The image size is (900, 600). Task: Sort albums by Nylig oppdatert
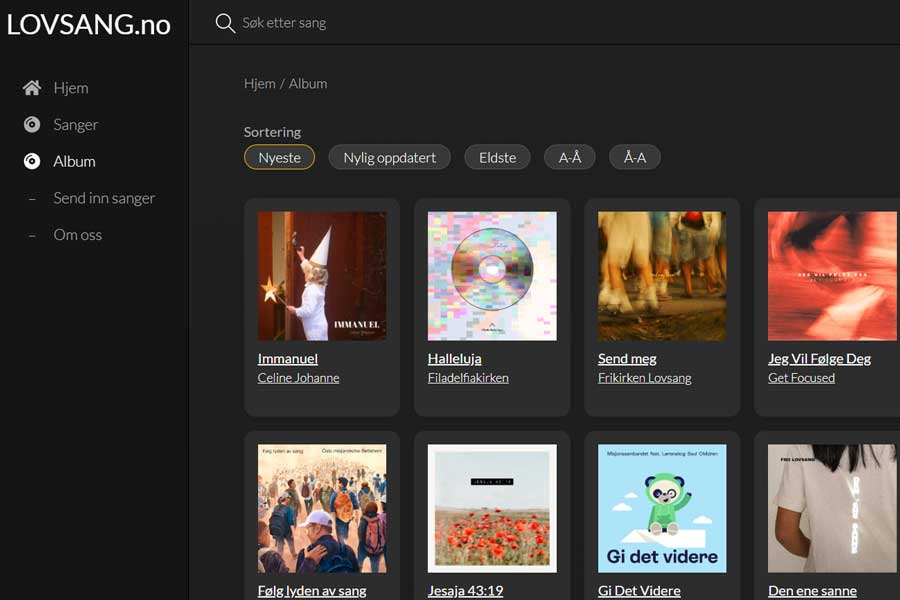(389, 157)
